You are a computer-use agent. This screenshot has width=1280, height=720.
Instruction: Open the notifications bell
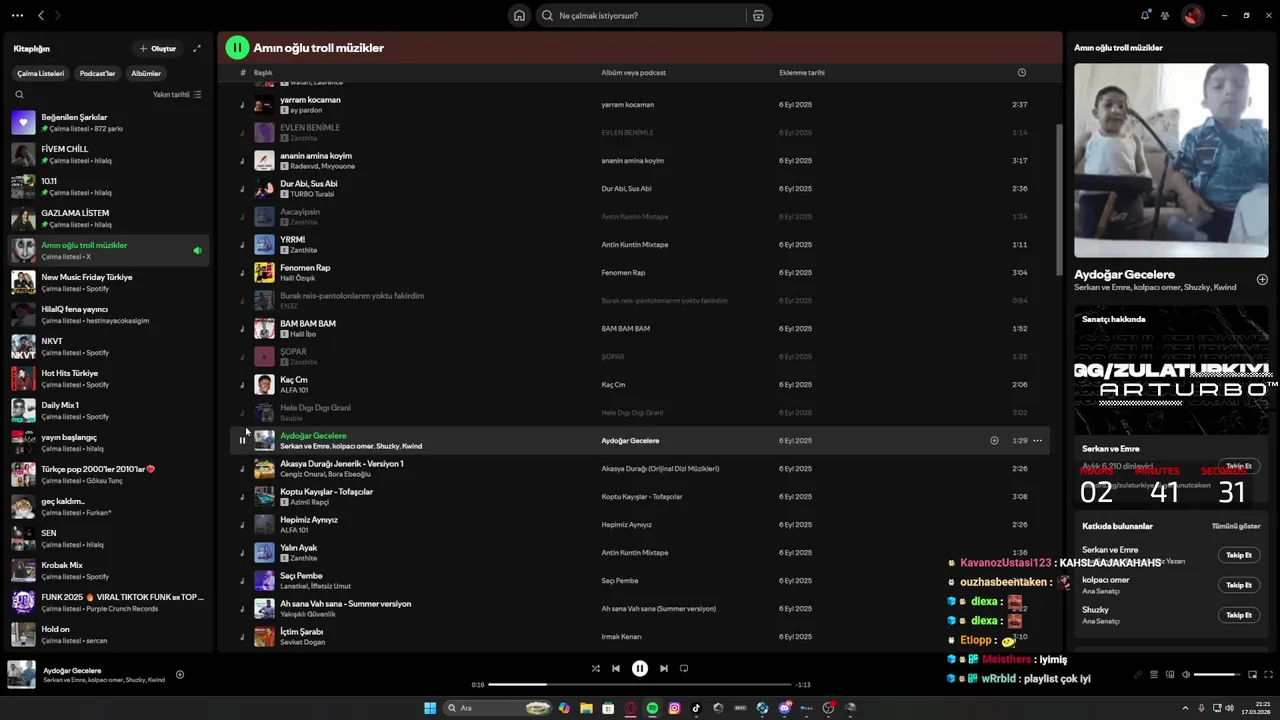pos(1145,15)
